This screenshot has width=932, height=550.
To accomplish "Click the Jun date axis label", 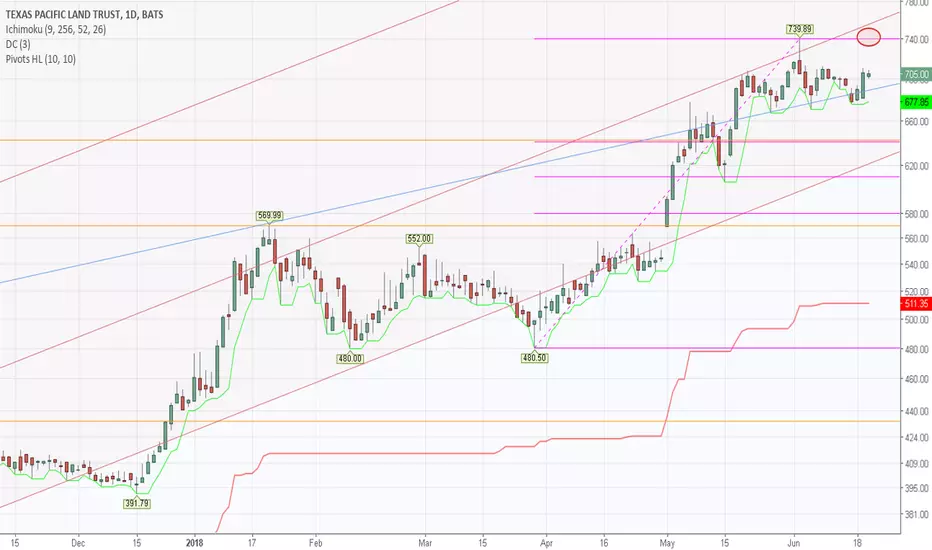I will [794, 543].
